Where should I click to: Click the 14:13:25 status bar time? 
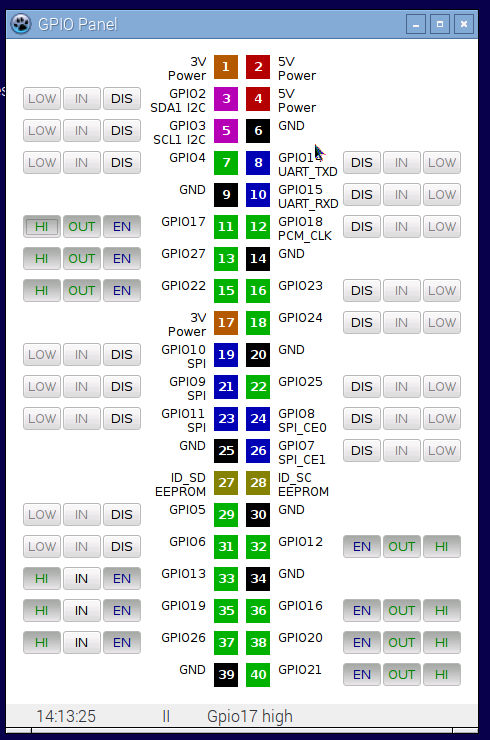tap(66, 716)
